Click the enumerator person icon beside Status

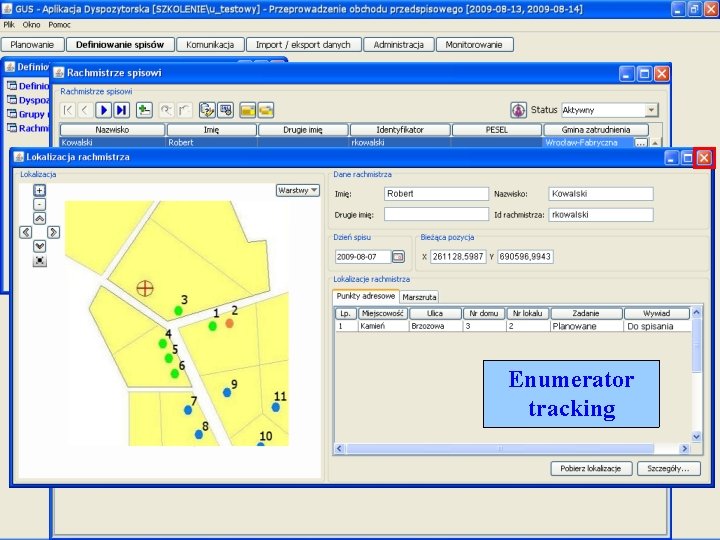coord(518,110)
